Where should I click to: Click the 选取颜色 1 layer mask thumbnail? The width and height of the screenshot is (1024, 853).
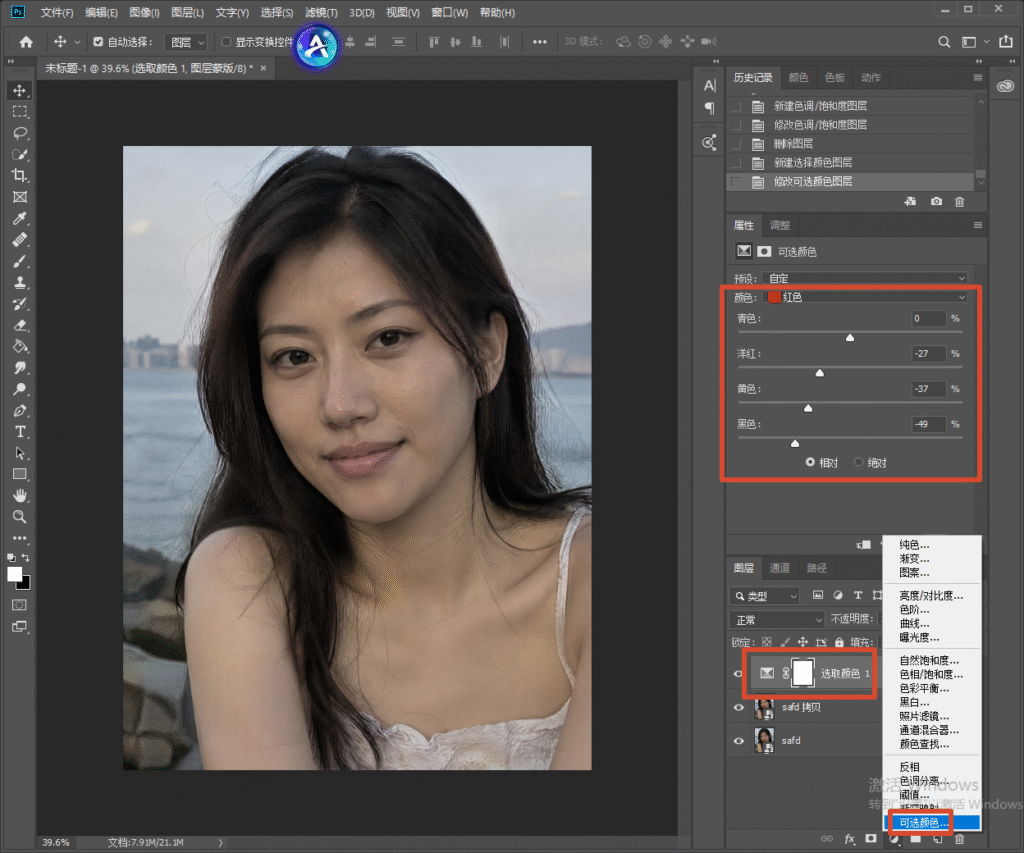tap(803, 673)
